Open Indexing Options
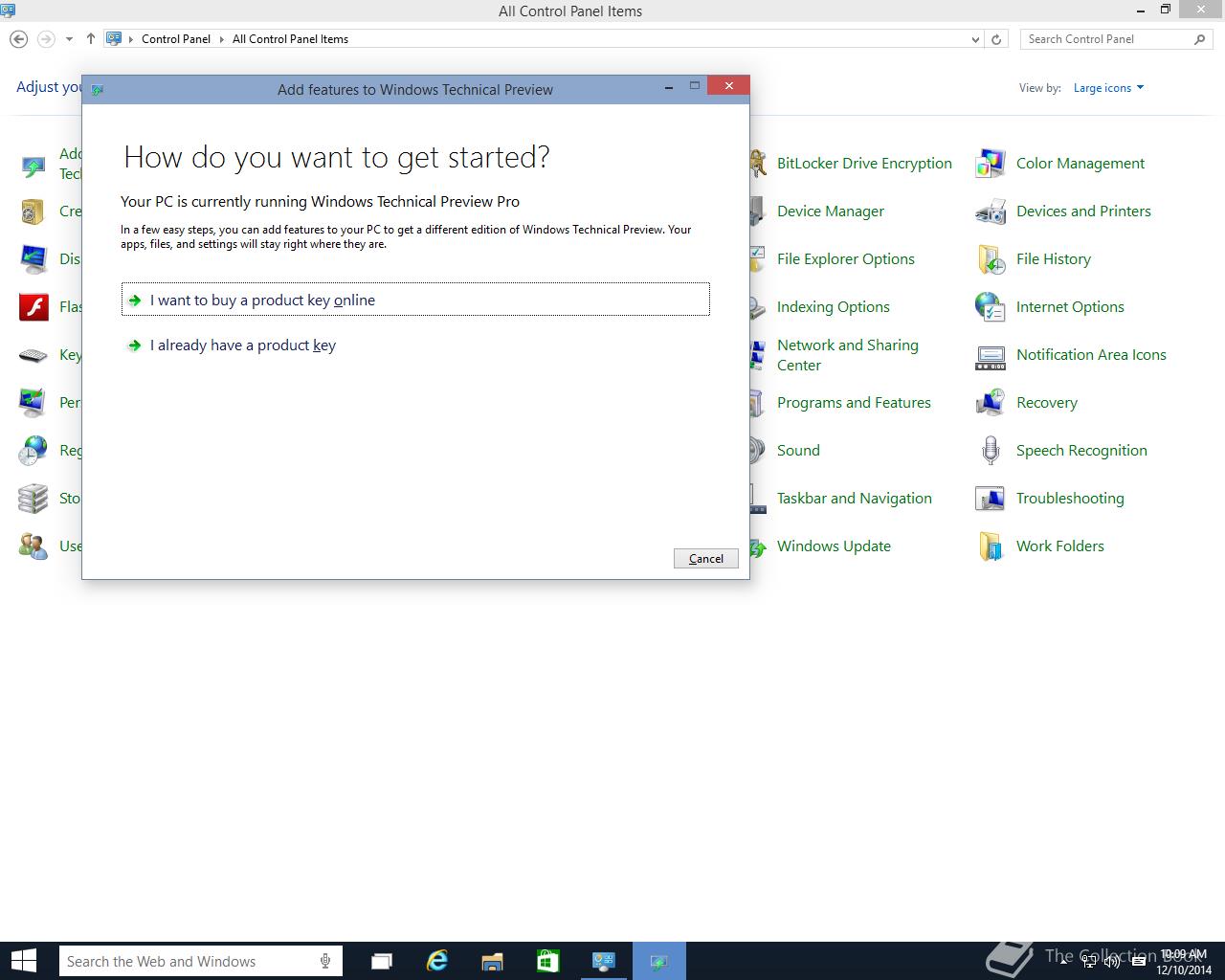 [833, 307]
